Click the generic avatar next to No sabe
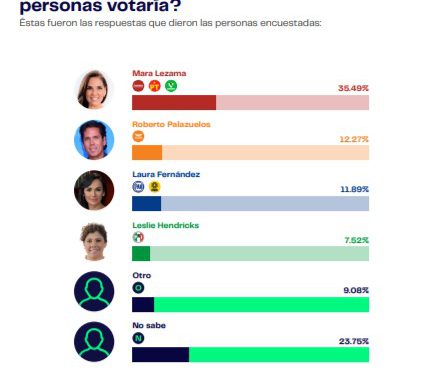446x381 pixels. 94,342
